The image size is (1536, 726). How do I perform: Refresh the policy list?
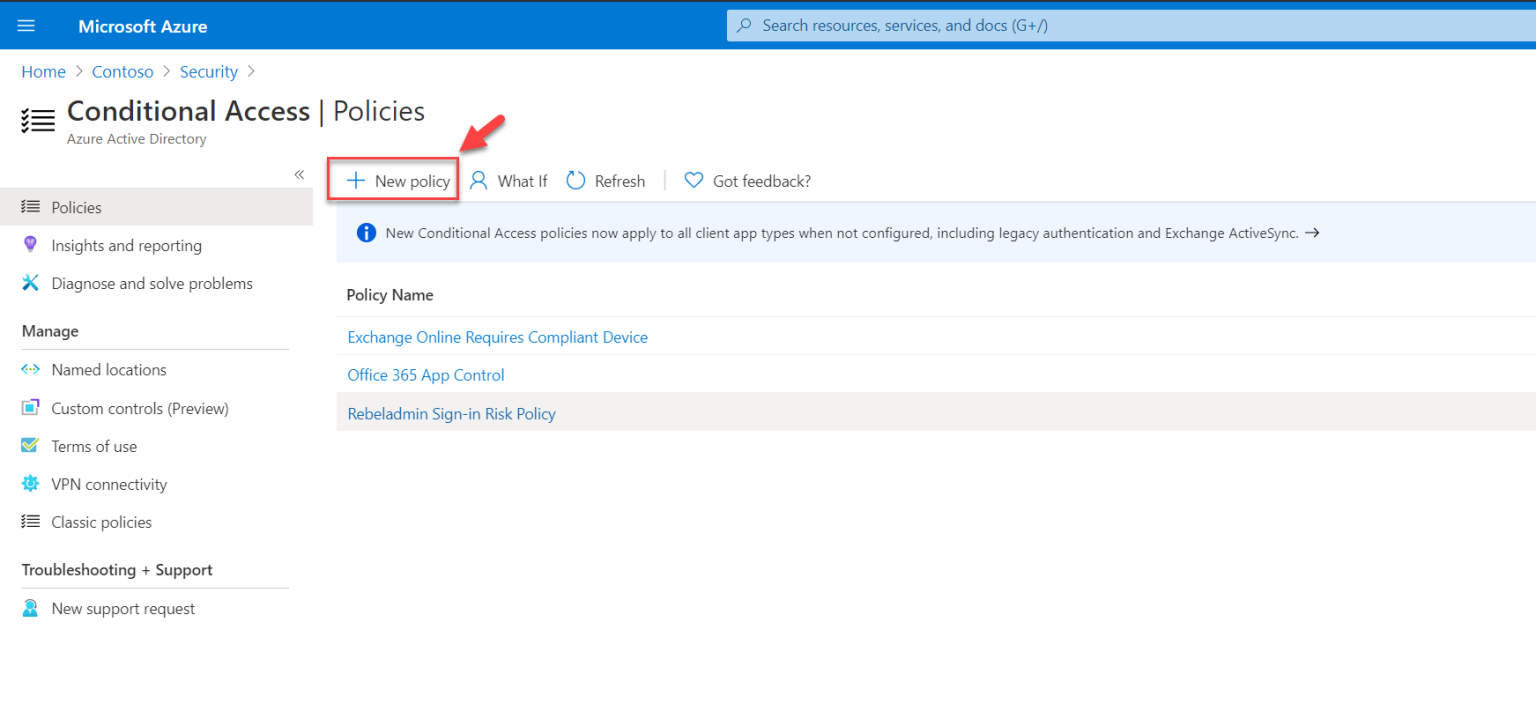pyautogui.click(x=605, y=180)
